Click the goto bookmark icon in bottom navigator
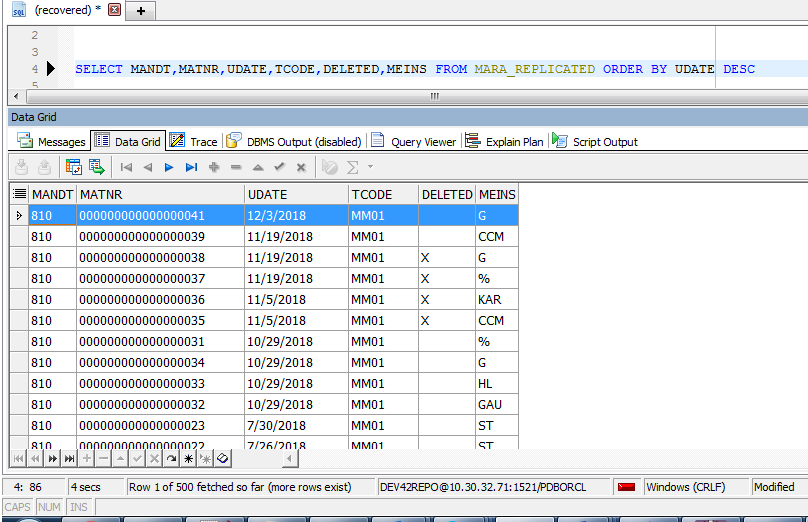 [x=206, y=459]
